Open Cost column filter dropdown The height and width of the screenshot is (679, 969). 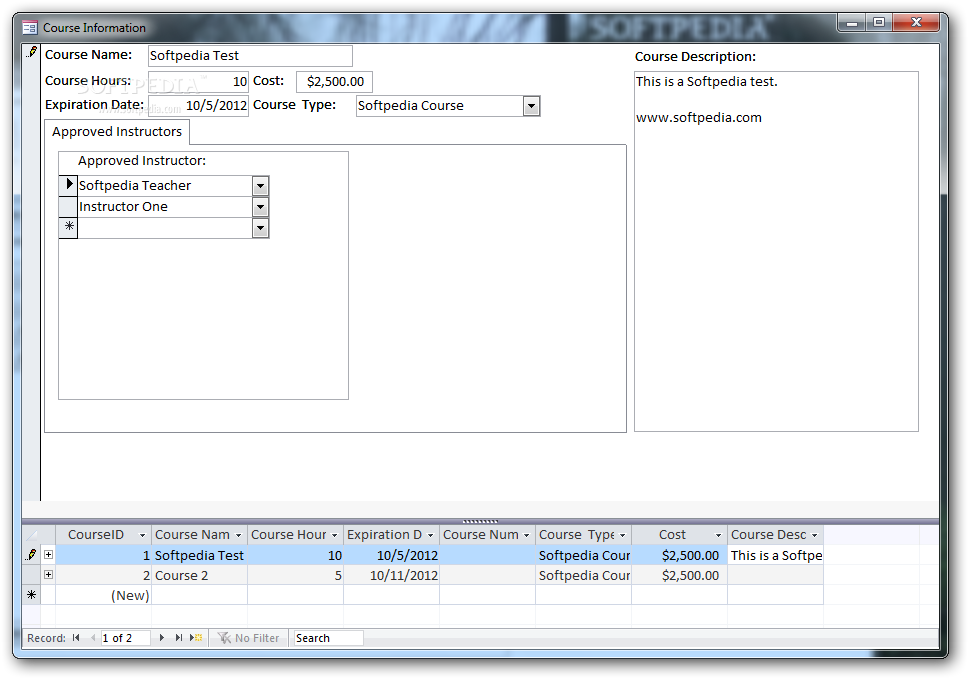coord(719,535)
